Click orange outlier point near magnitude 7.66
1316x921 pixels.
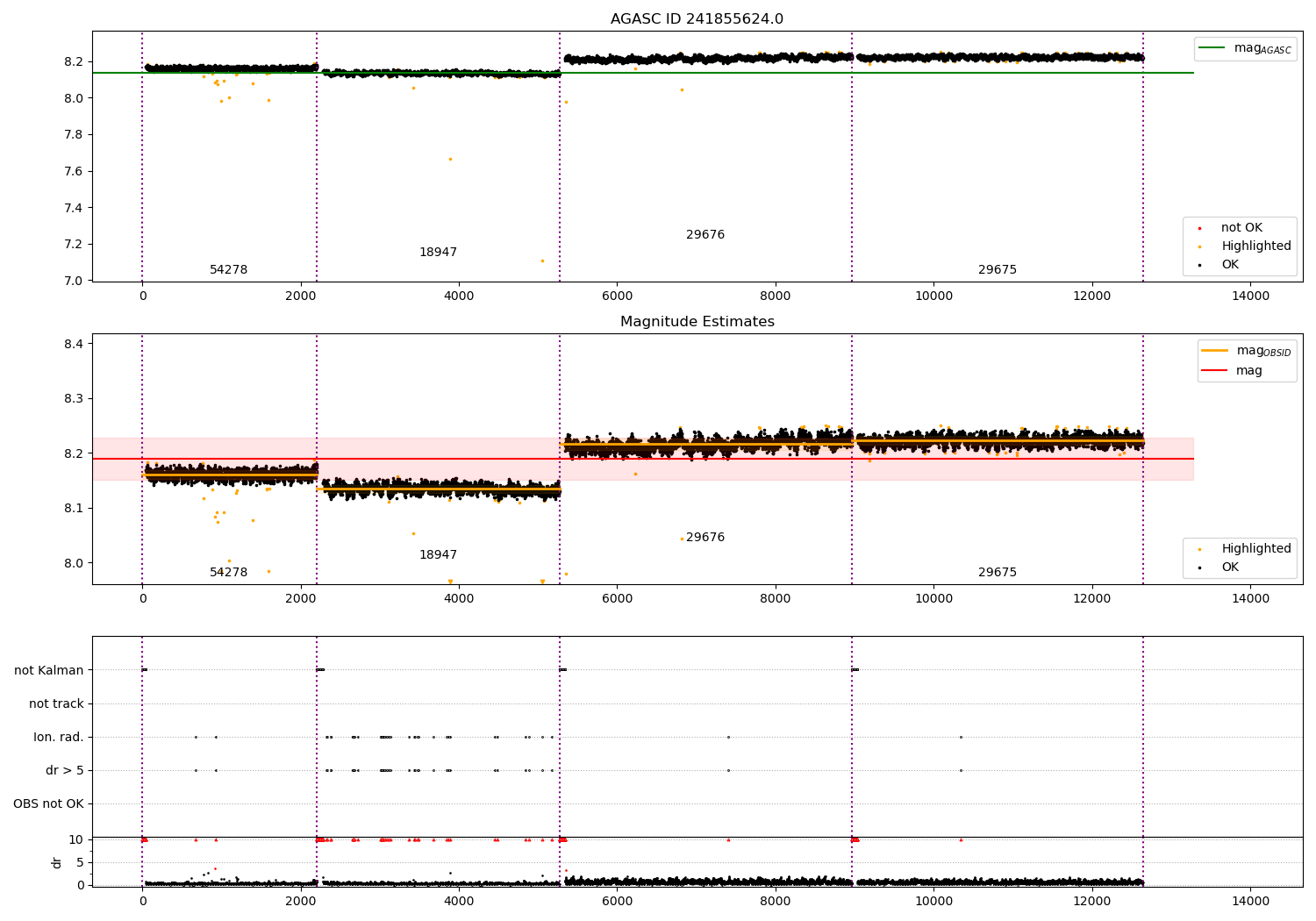point(450,160)
